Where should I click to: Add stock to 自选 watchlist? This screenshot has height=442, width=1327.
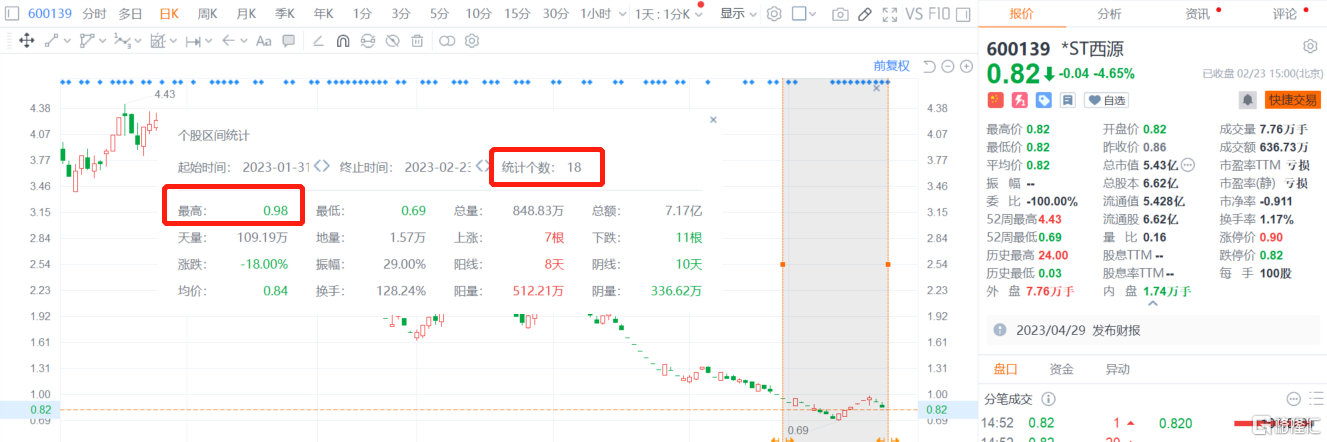[1107, 100]
